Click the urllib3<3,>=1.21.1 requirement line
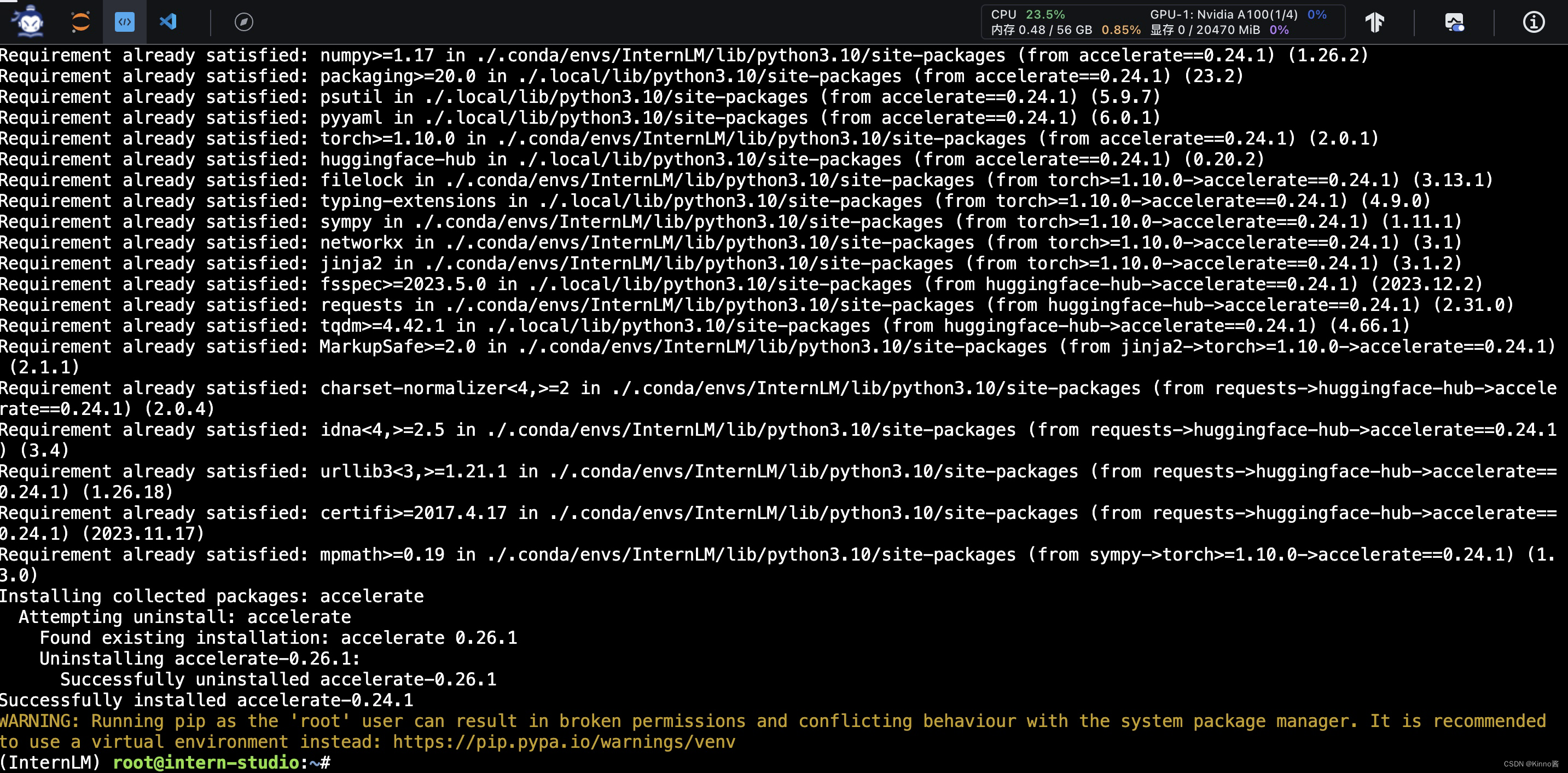 pos(778,482)
